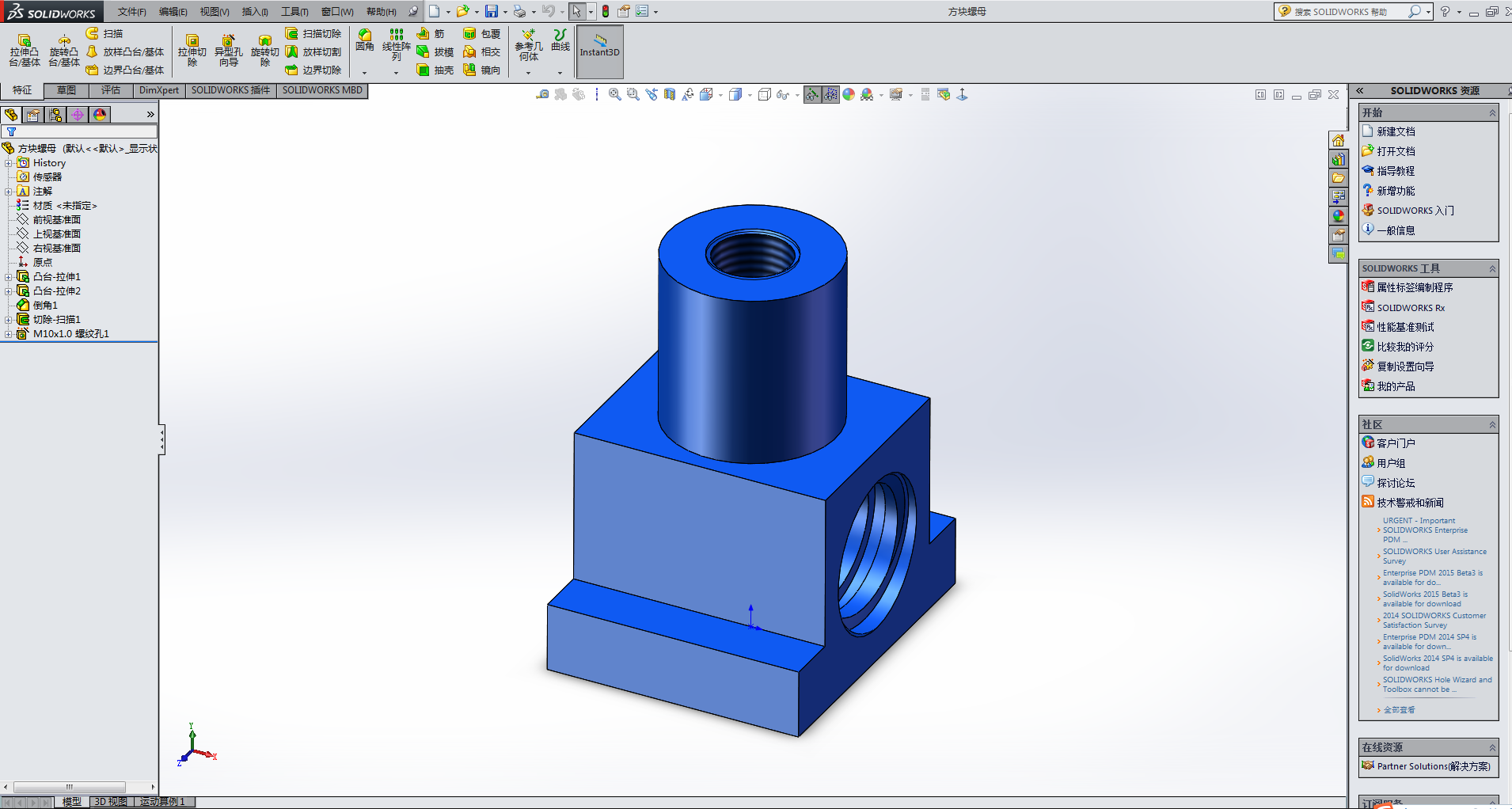Expand the 注解 annotations node

click(9, 192)
